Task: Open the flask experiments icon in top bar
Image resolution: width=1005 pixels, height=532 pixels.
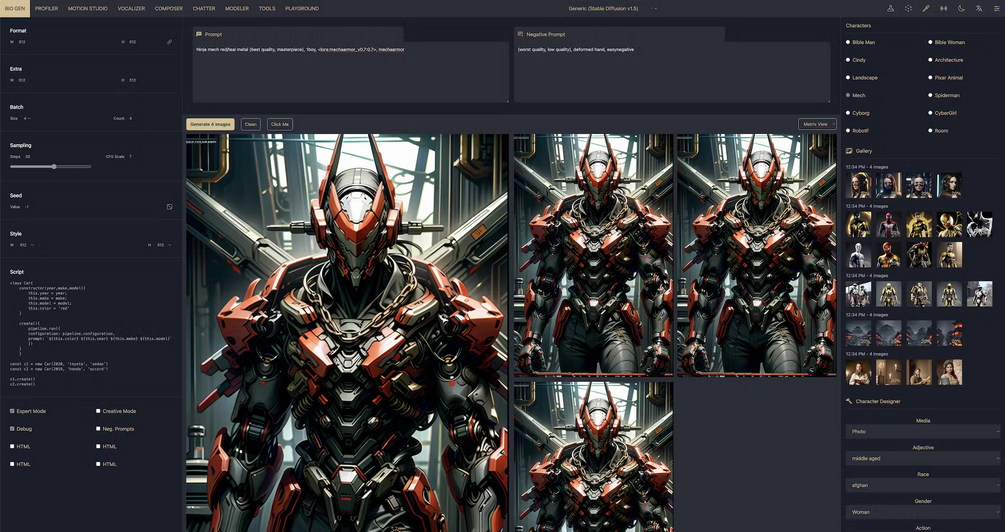Action: [891, 8]
